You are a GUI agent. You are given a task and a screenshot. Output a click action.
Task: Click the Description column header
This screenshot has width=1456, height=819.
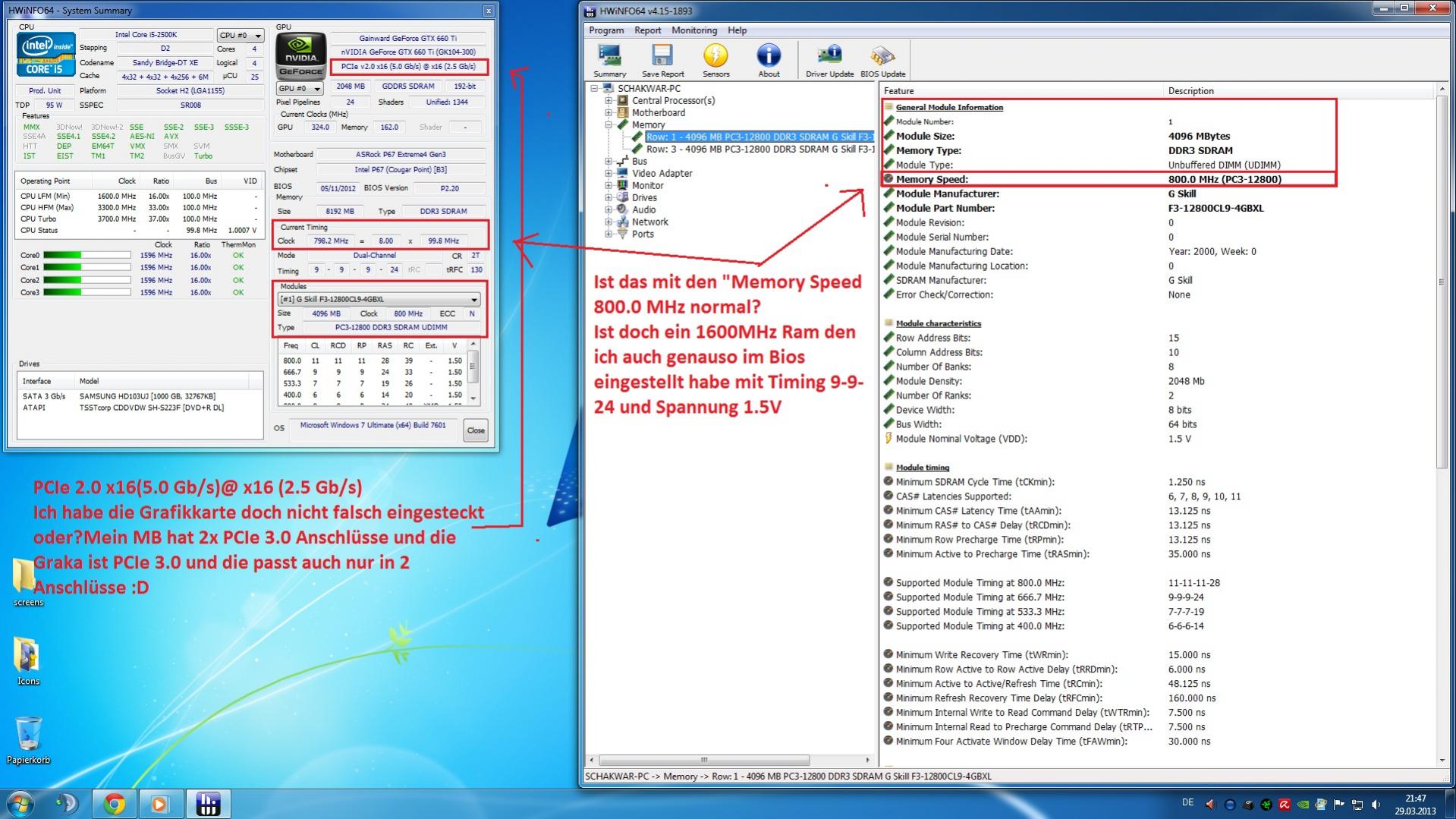tap(1300, 90)
